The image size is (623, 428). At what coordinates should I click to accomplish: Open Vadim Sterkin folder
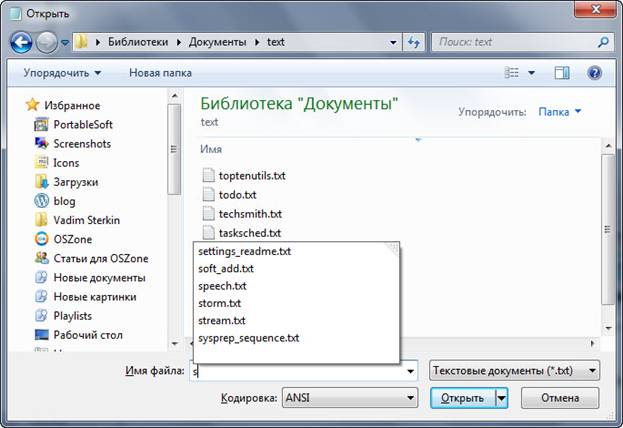86,220
